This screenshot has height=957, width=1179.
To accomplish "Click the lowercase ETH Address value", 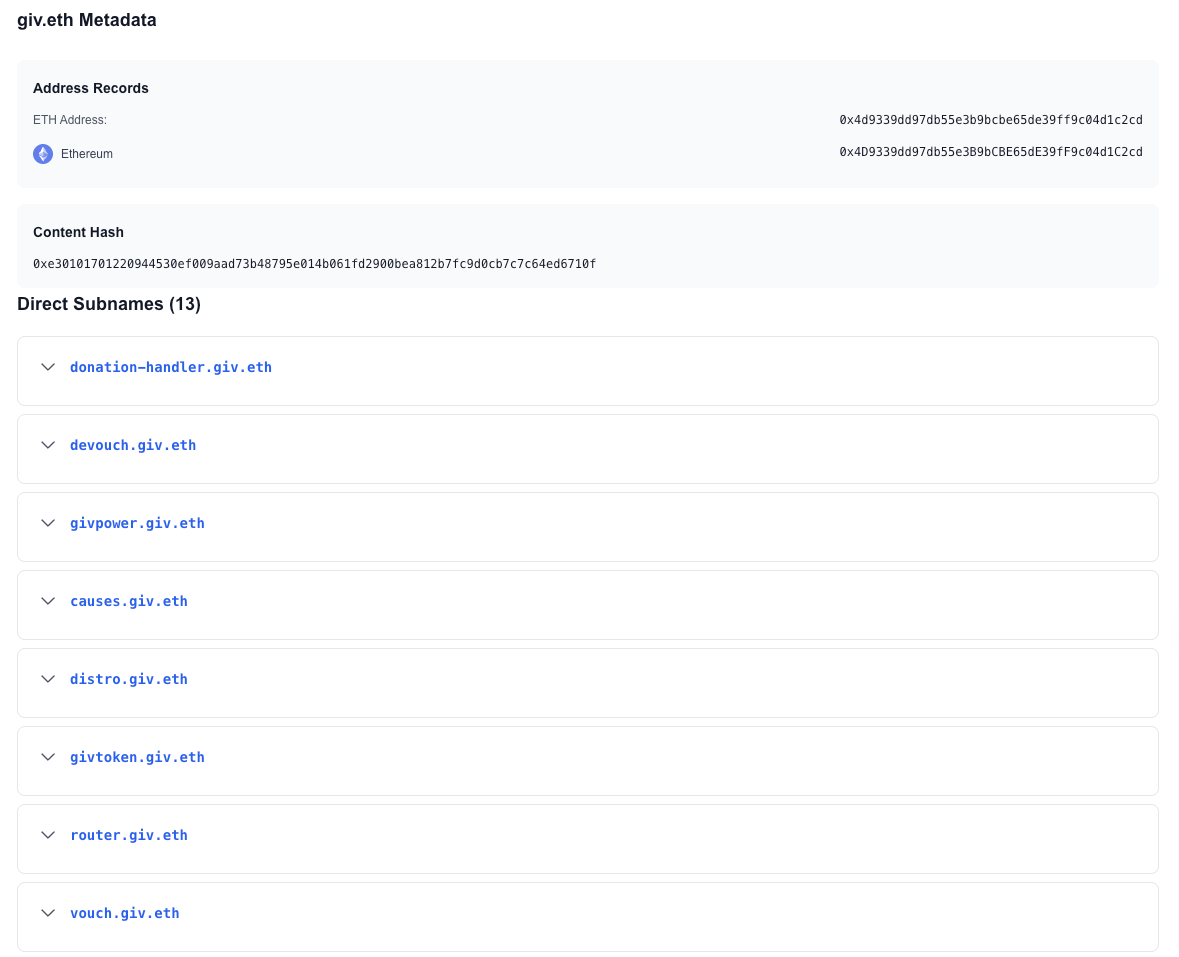I will [990, 120].
